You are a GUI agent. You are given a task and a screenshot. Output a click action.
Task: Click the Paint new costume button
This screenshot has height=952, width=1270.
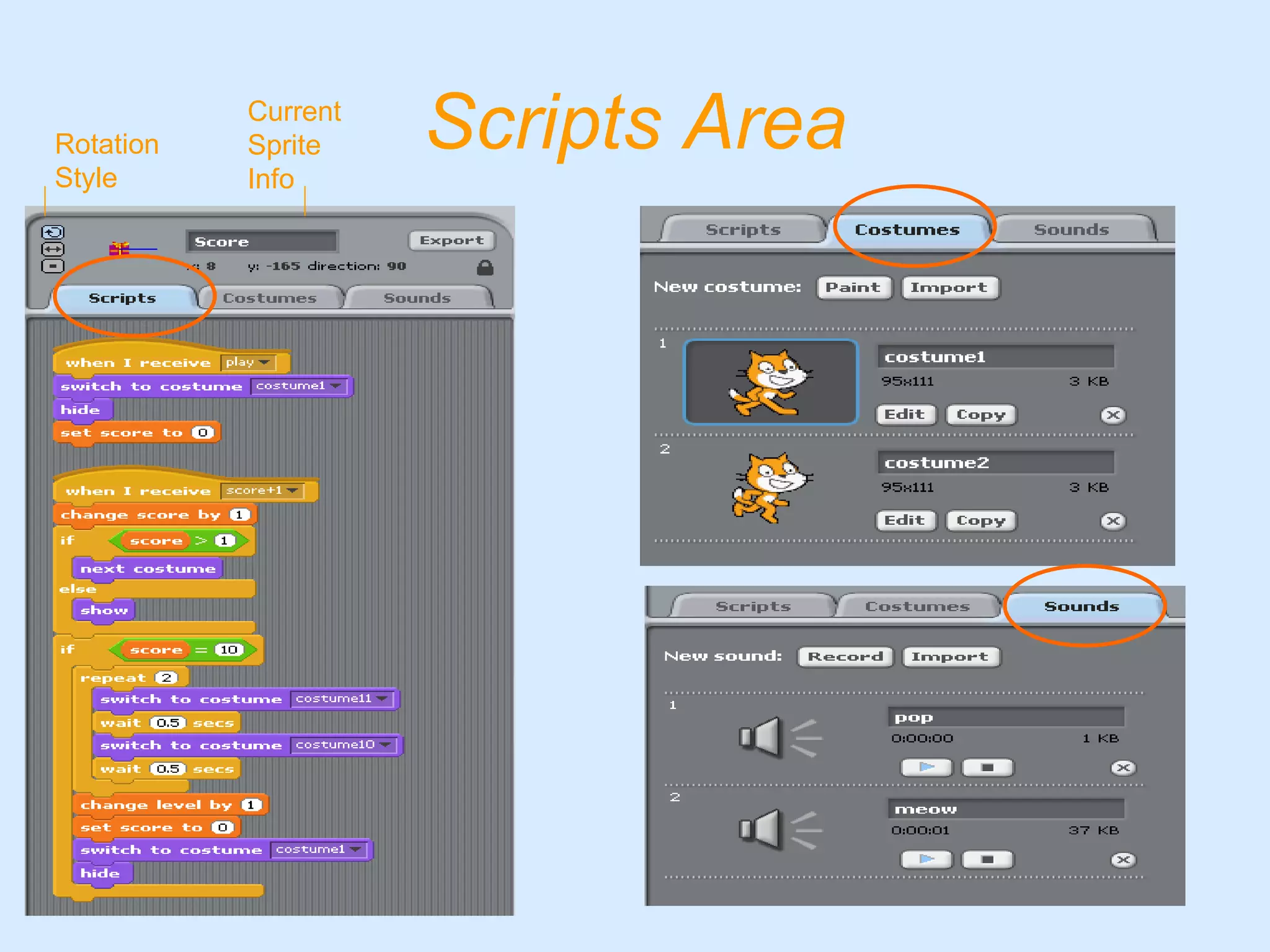tap(853, 288)
